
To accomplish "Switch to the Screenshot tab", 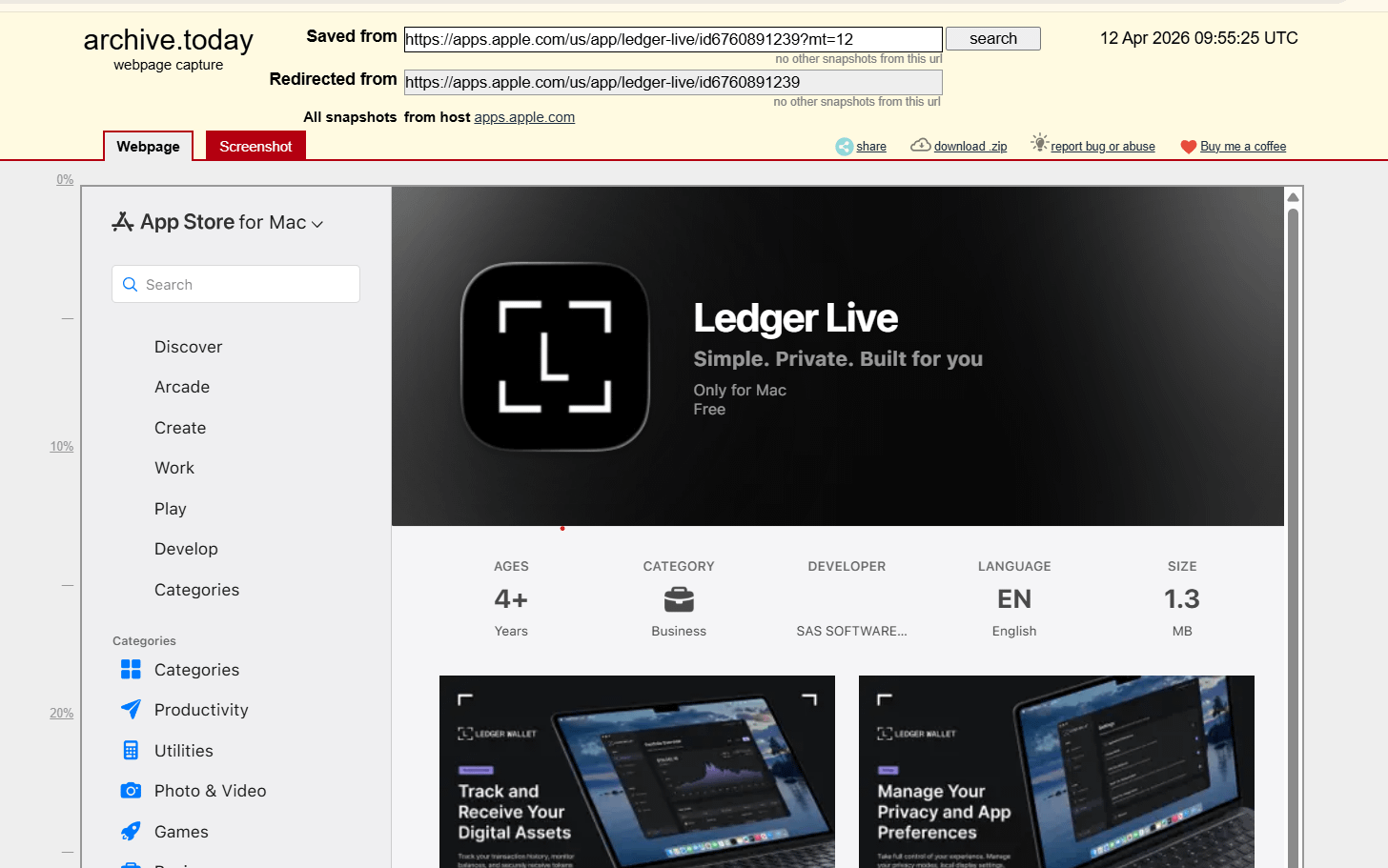I will tap(255, 146).
